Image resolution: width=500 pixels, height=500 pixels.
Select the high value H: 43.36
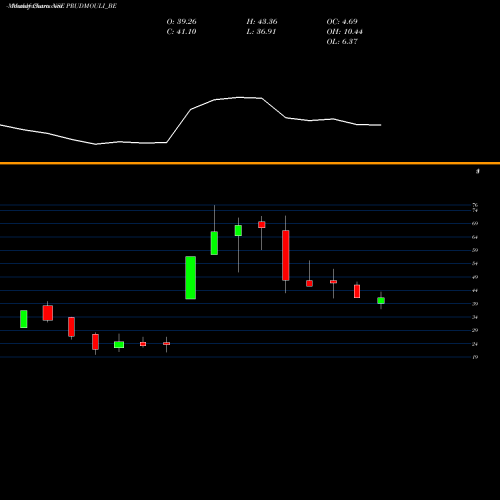click(x=262, y=22)
